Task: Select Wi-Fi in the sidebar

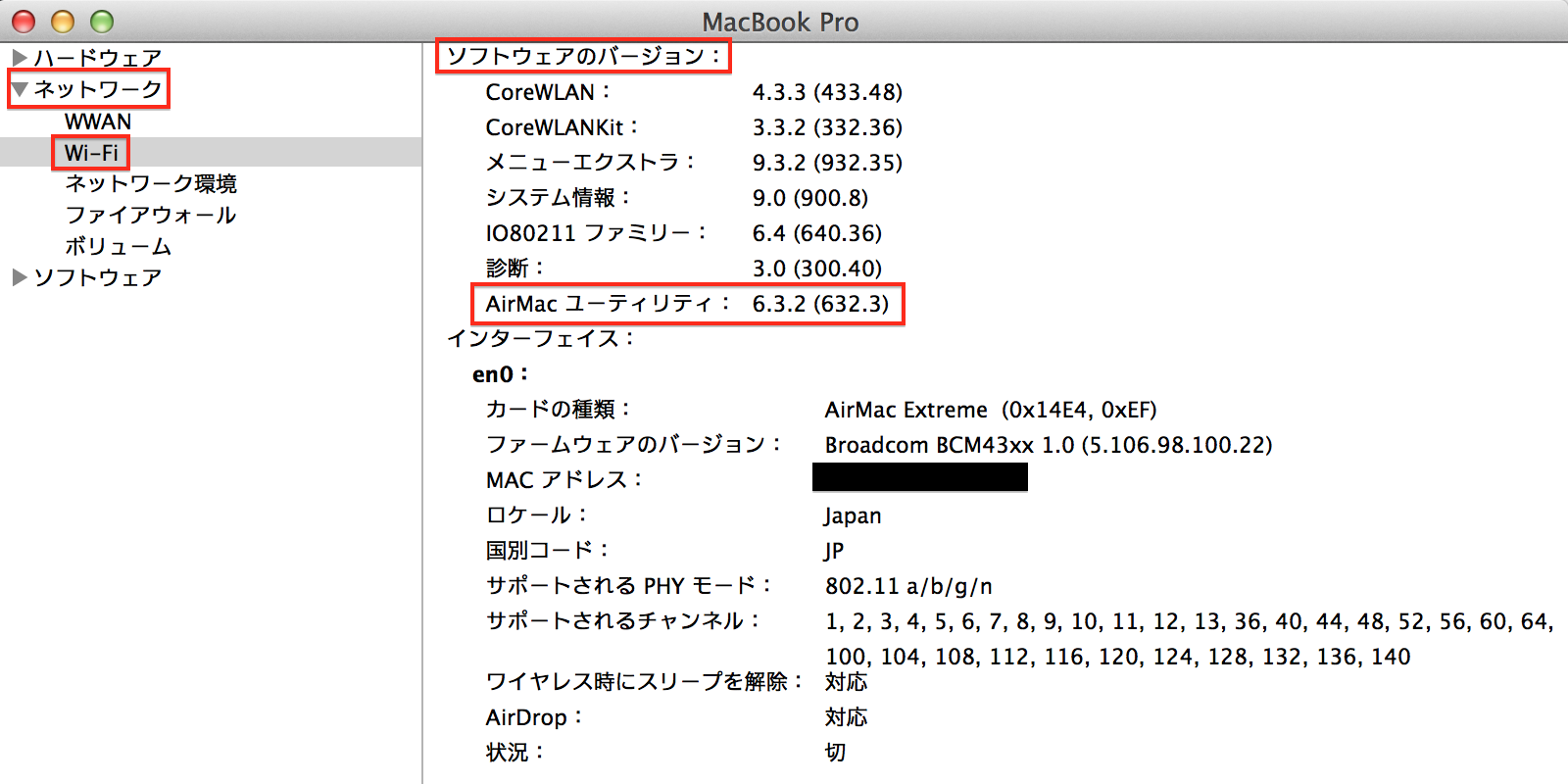Action: point(91,153)
